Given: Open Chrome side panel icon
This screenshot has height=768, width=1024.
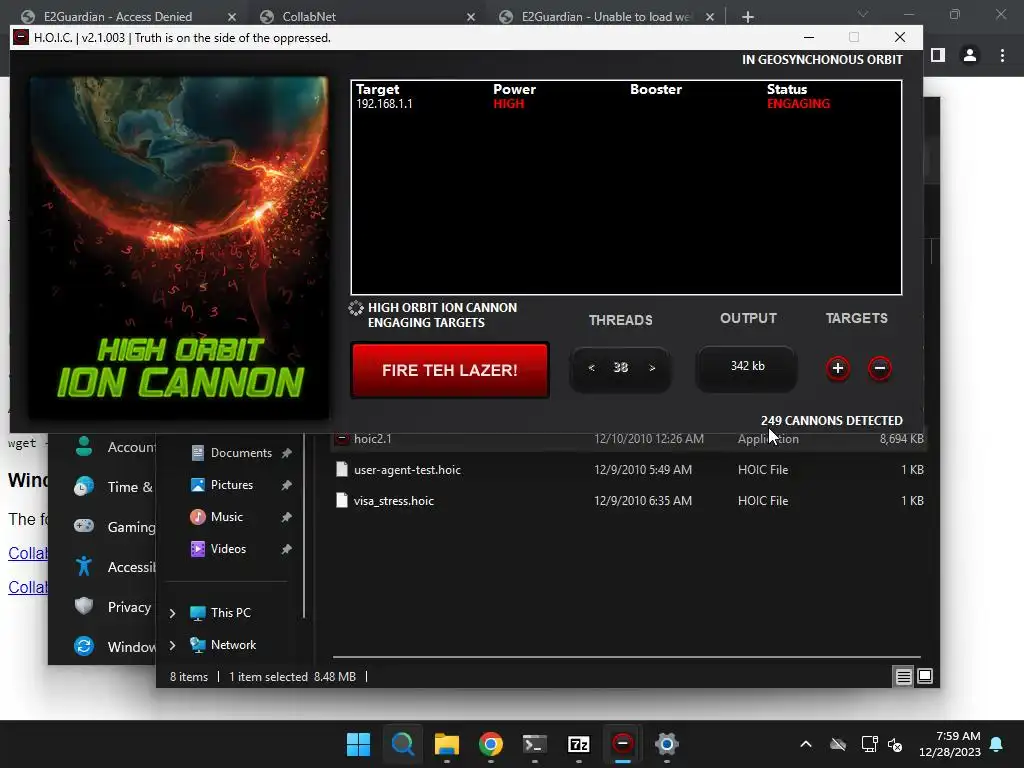Looking at the screenshot, I should click(938, 56).
